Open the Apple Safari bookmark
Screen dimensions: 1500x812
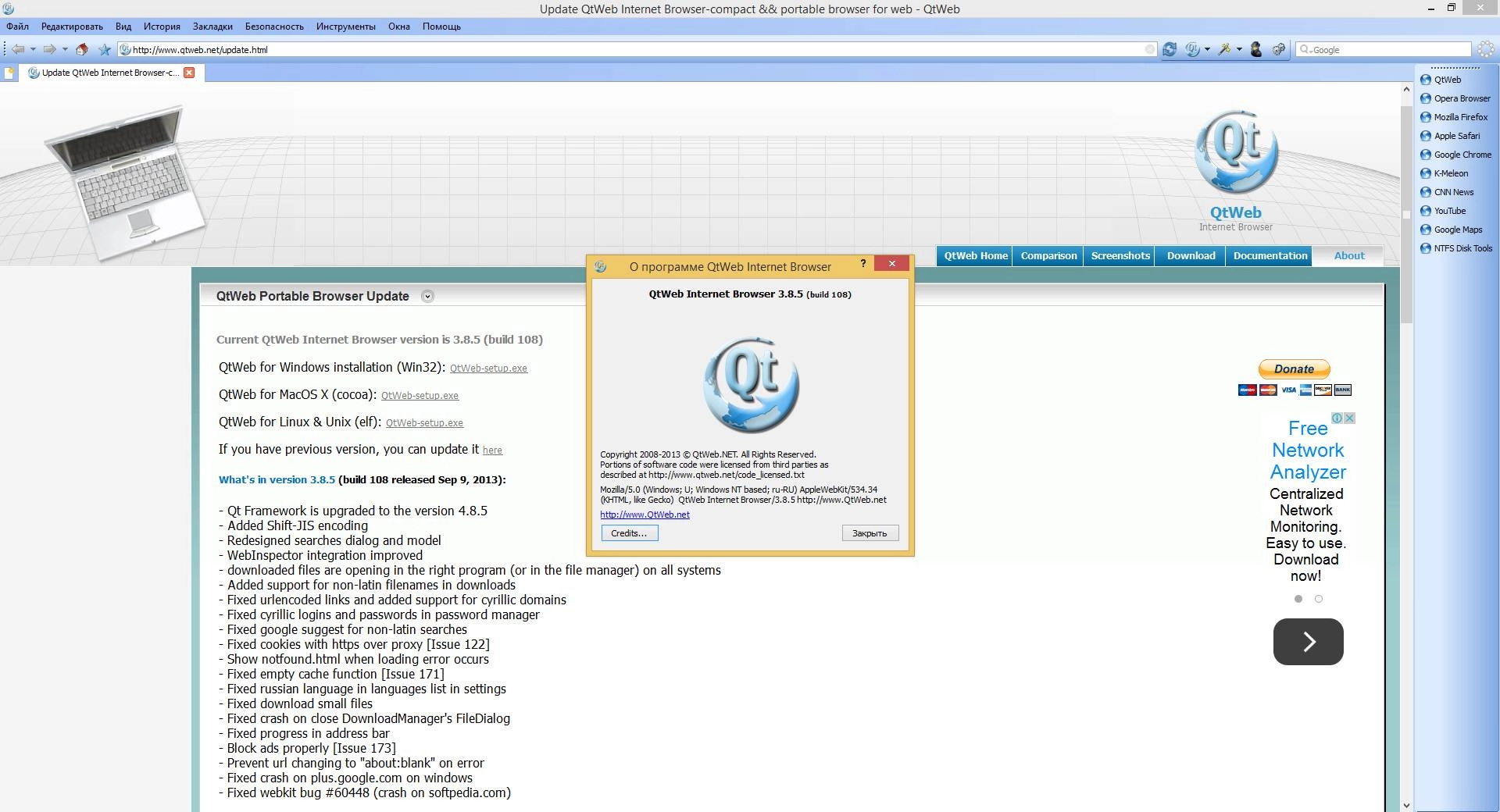(x=1450, y=136)
